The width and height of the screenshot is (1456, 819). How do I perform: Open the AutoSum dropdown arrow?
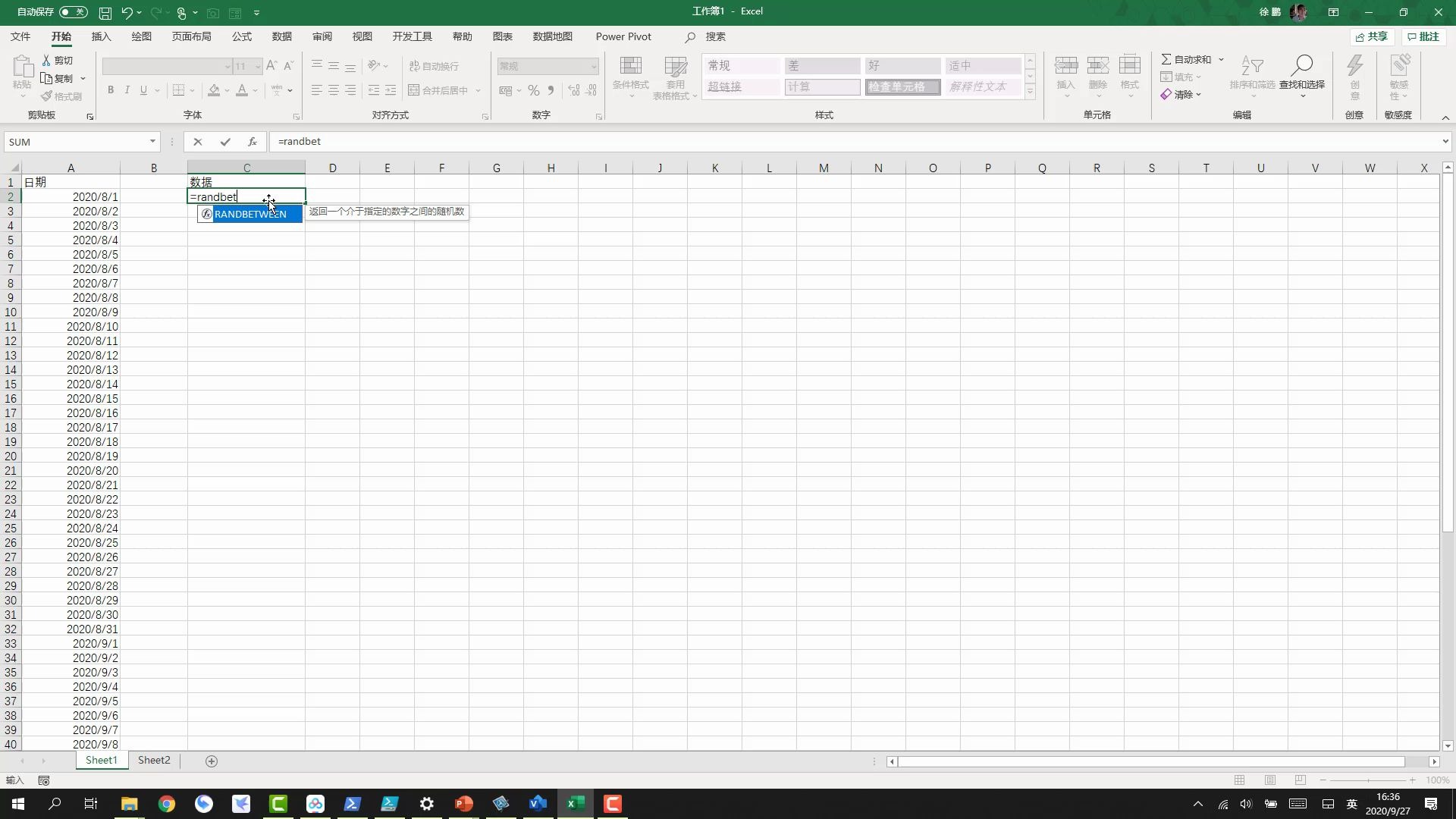tap(1221, 59)
